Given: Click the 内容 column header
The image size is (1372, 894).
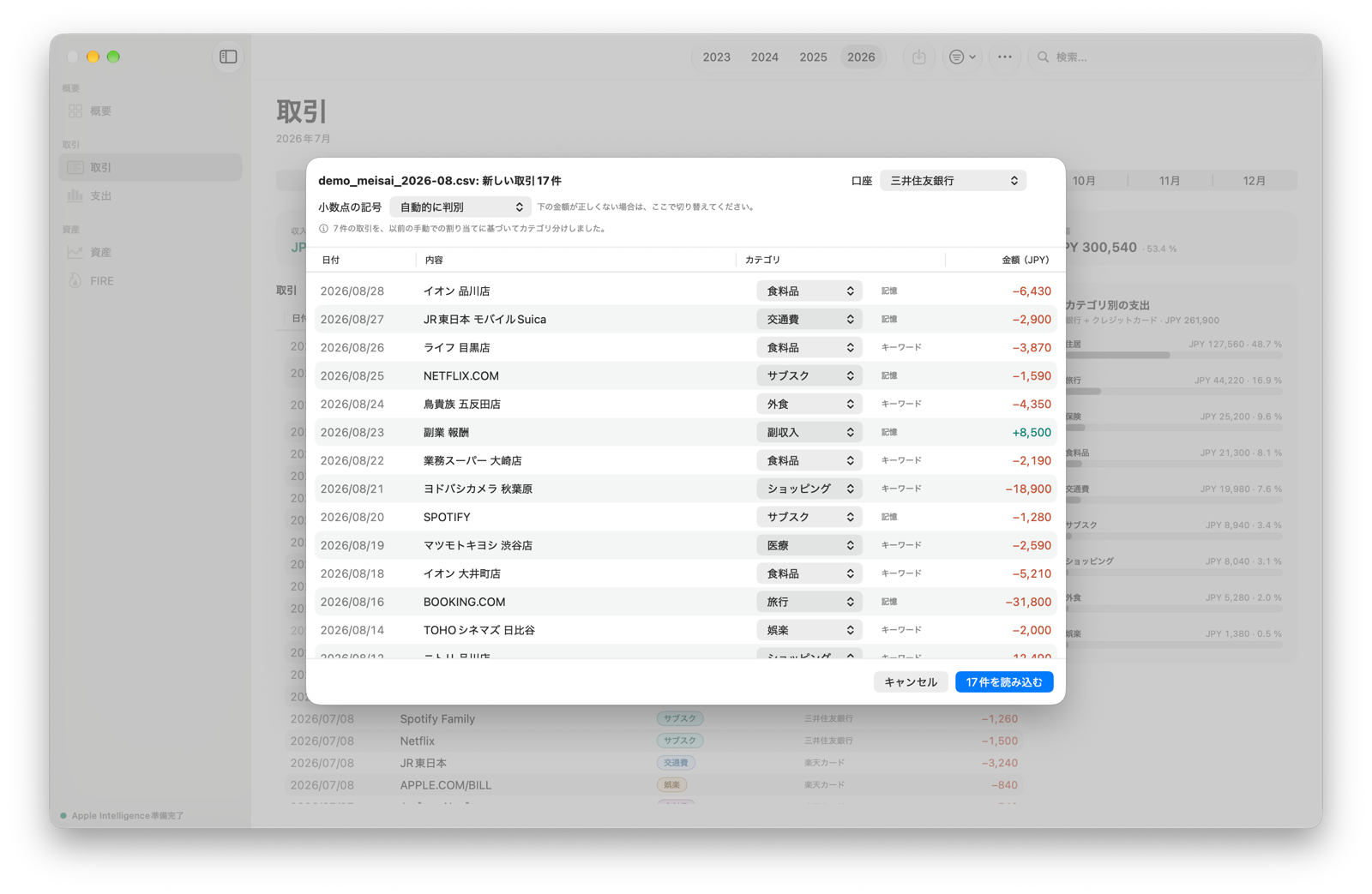Looking at the screenshot, I should [x=434, y=260].
